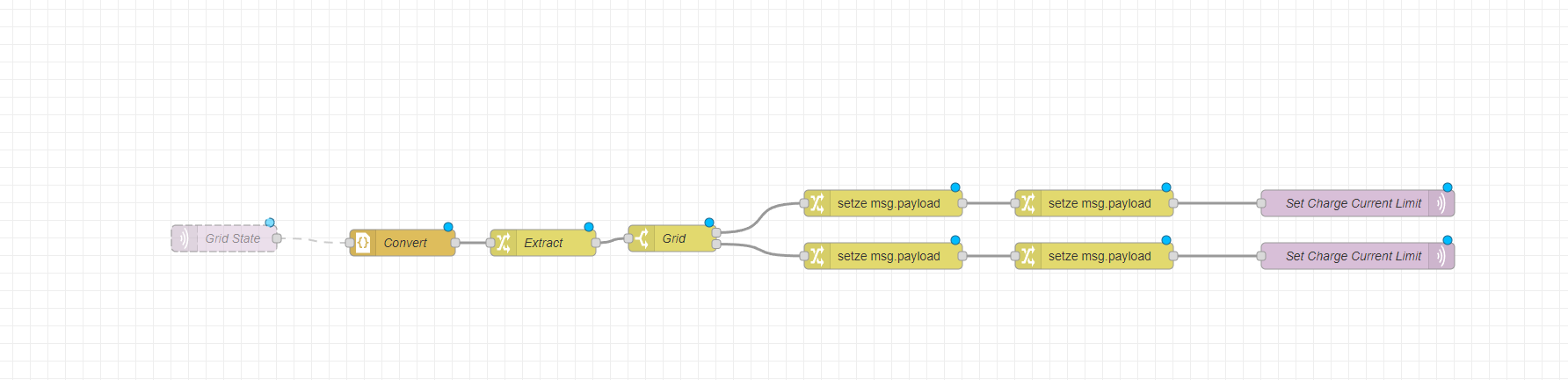
Task: Click the second output port of Grid node
Action: 716,245
